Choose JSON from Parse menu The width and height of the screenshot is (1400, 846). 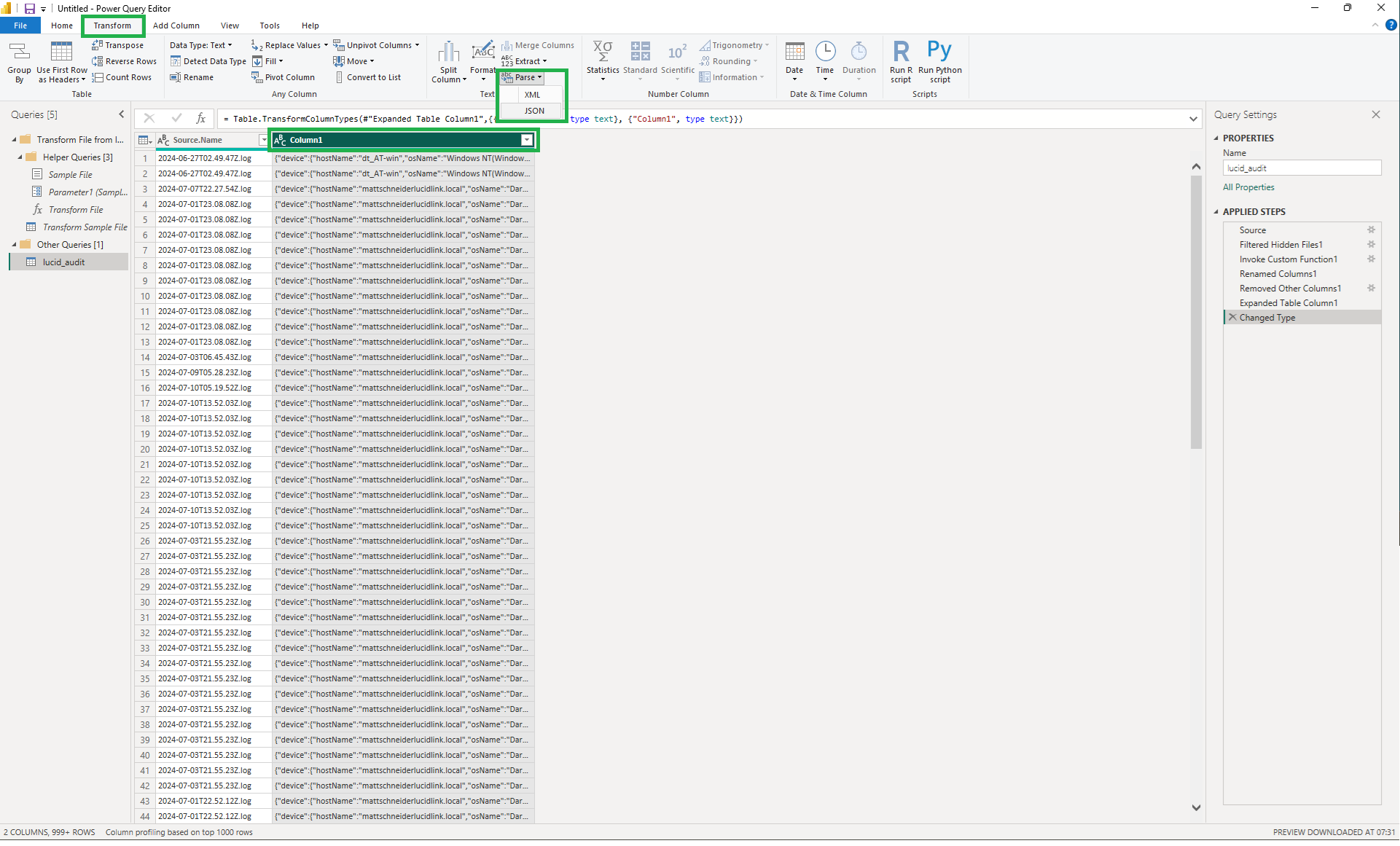[533, 111]
